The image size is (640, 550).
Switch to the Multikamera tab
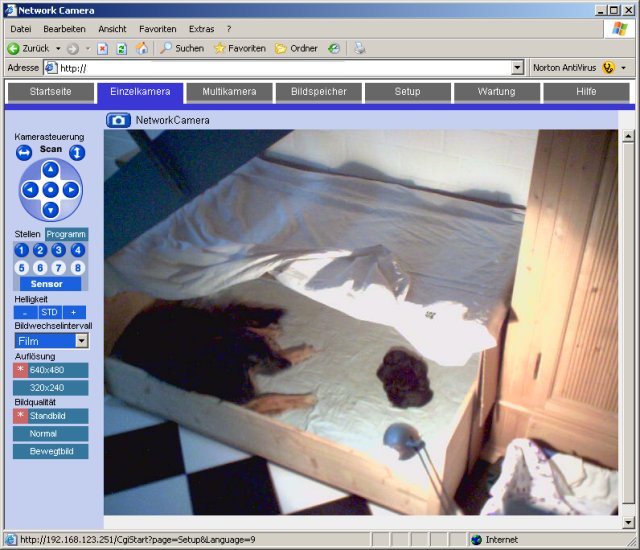pos(229,92)
